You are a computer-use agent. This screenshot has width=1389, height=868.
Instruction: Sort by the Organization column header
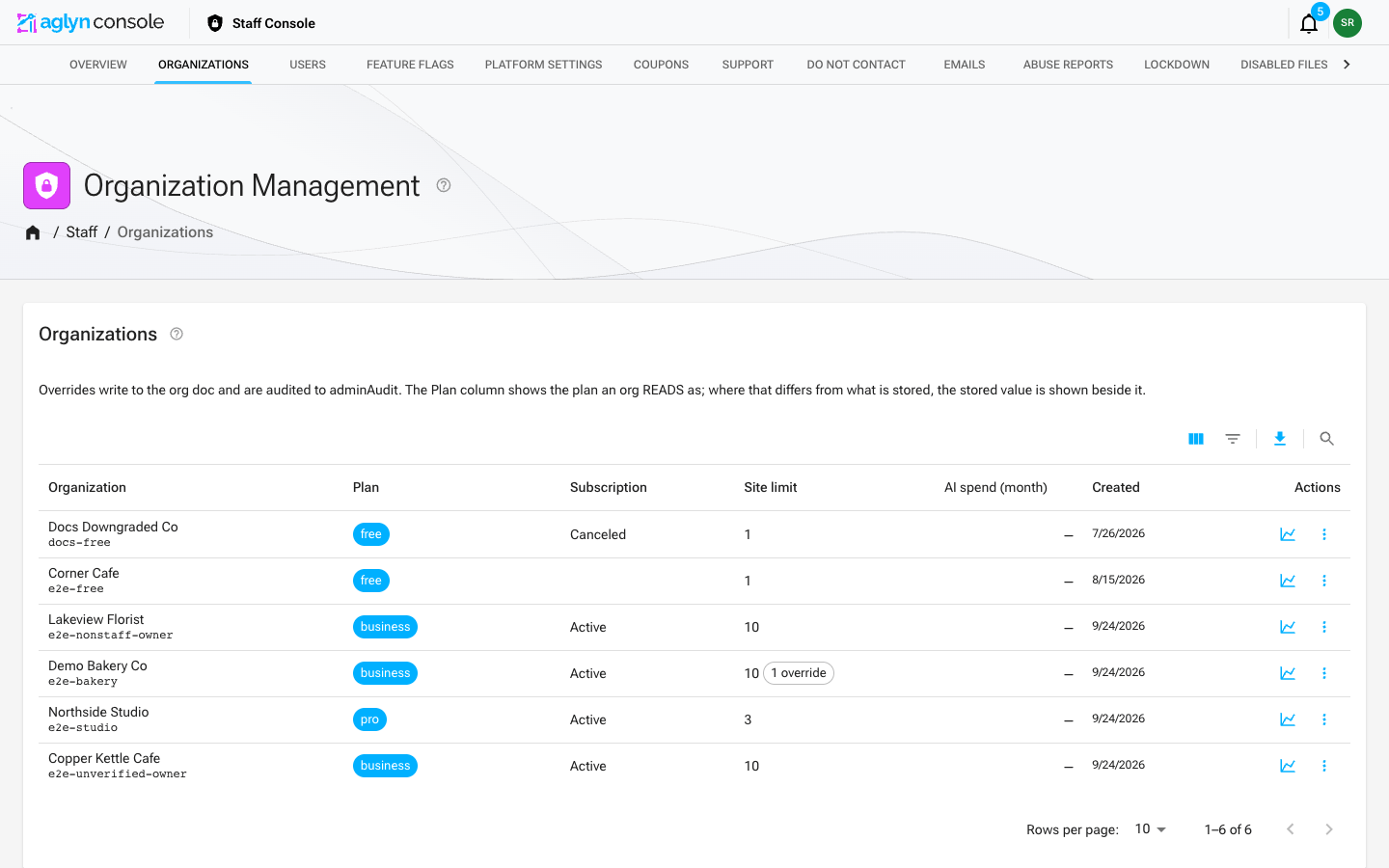click(x=87, y=488)
